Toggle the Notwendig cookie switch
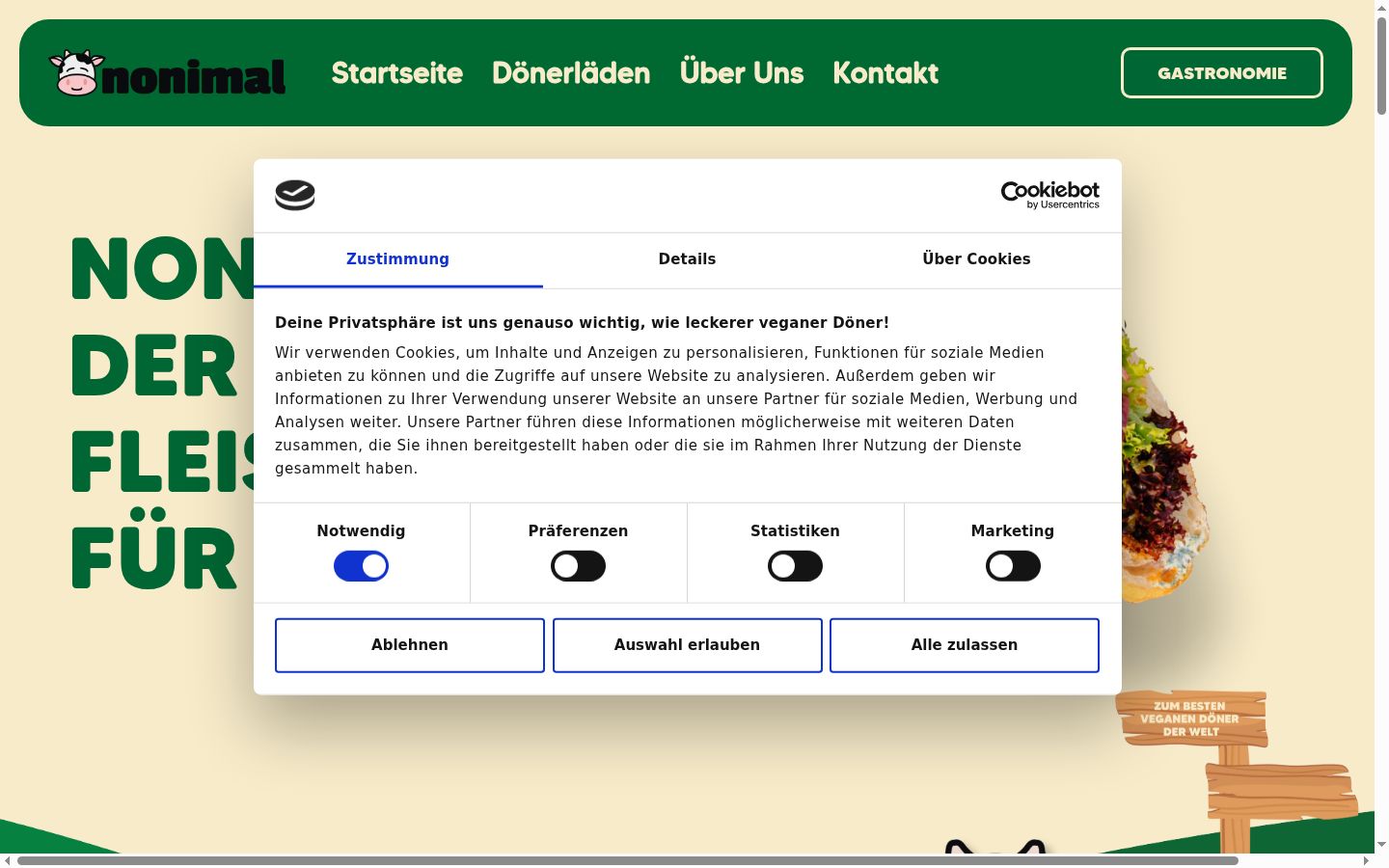 click(361, 566)
